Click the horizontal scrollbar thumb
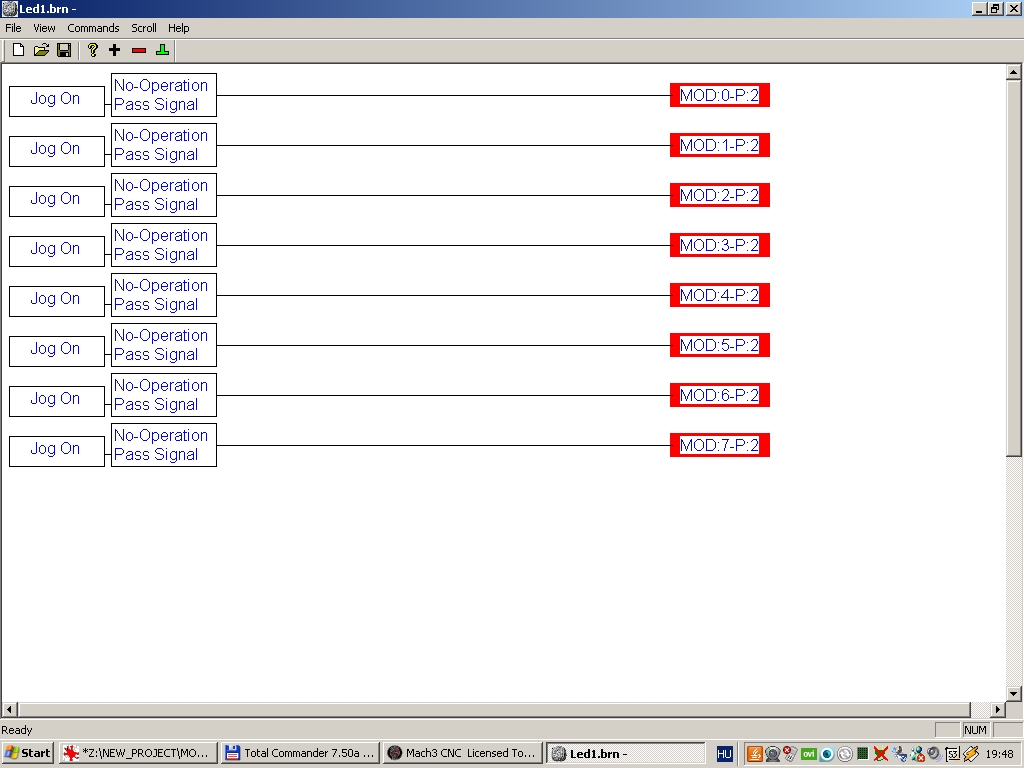The height and width of the screenshot is (768, 1024). tap(494, 709)
